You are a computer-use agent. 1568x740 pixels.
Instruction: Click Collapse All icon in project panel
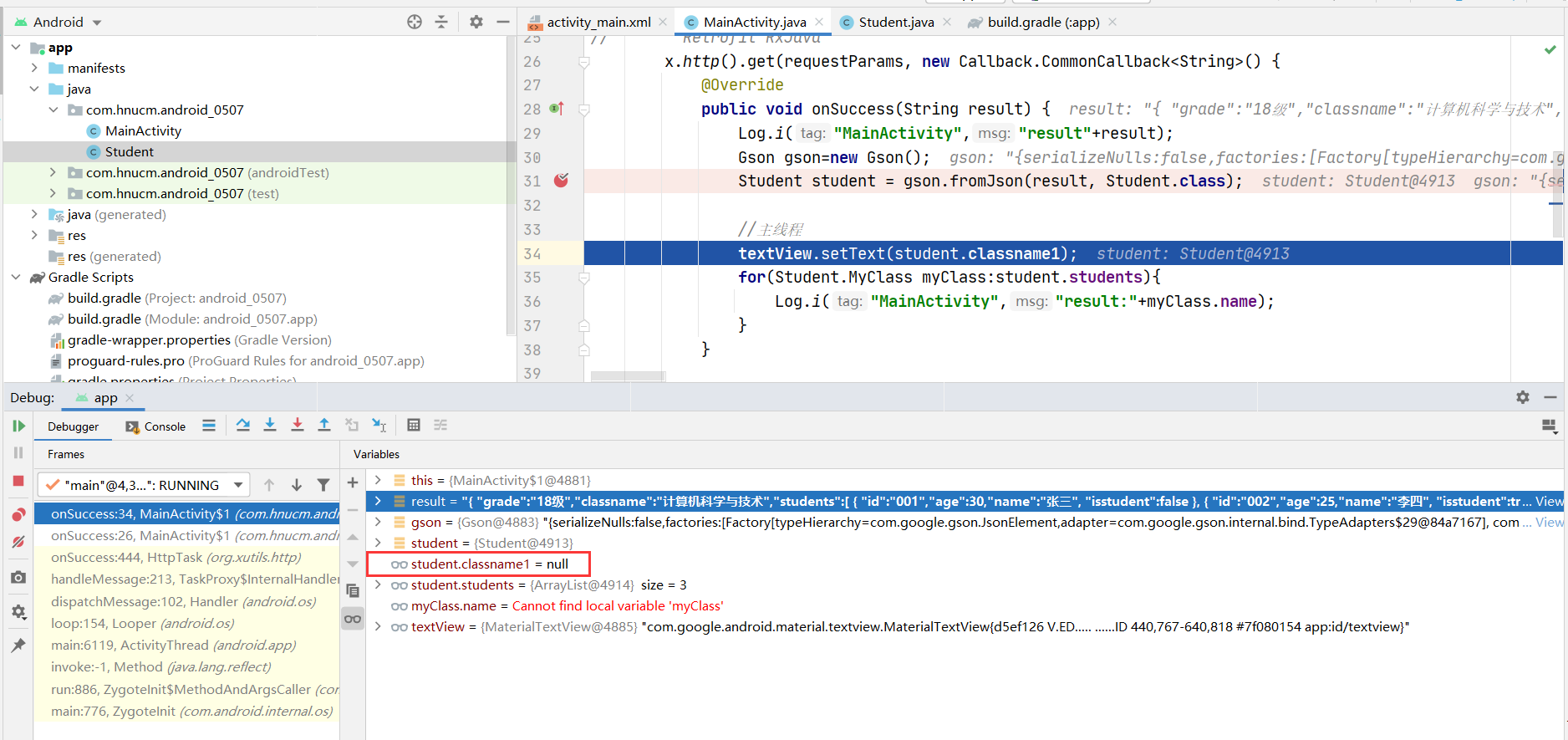tap(441, 22)
